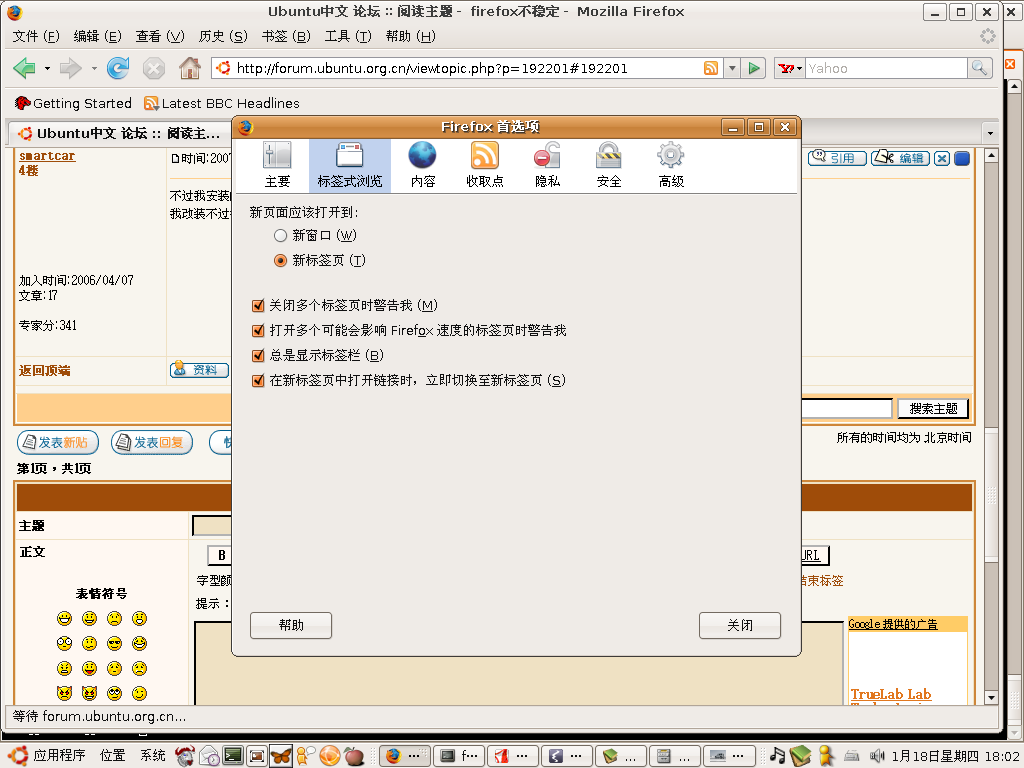Click the page scrollbar down arrow
The width and height of the screenshot is (1024, 768).
(991, 697)
